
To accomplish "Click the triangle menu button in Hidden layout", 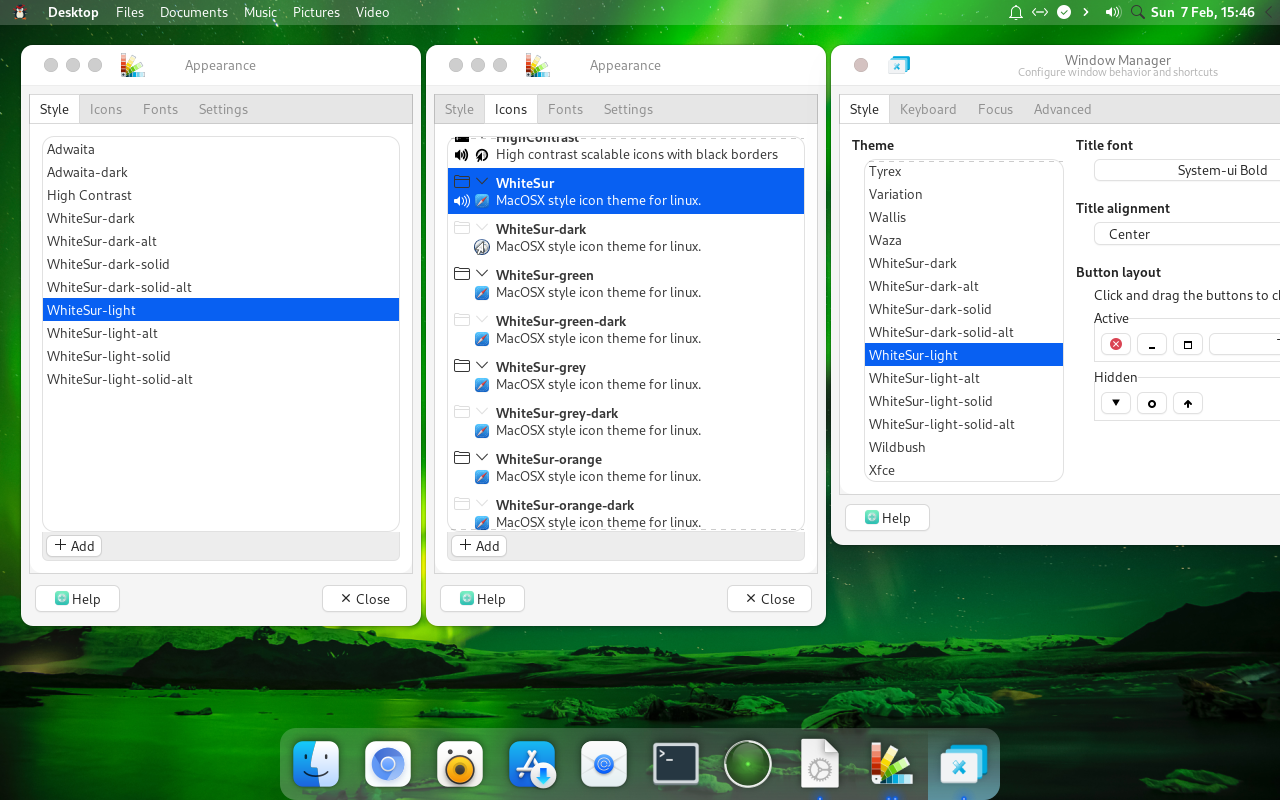I will pos(1116,403).
